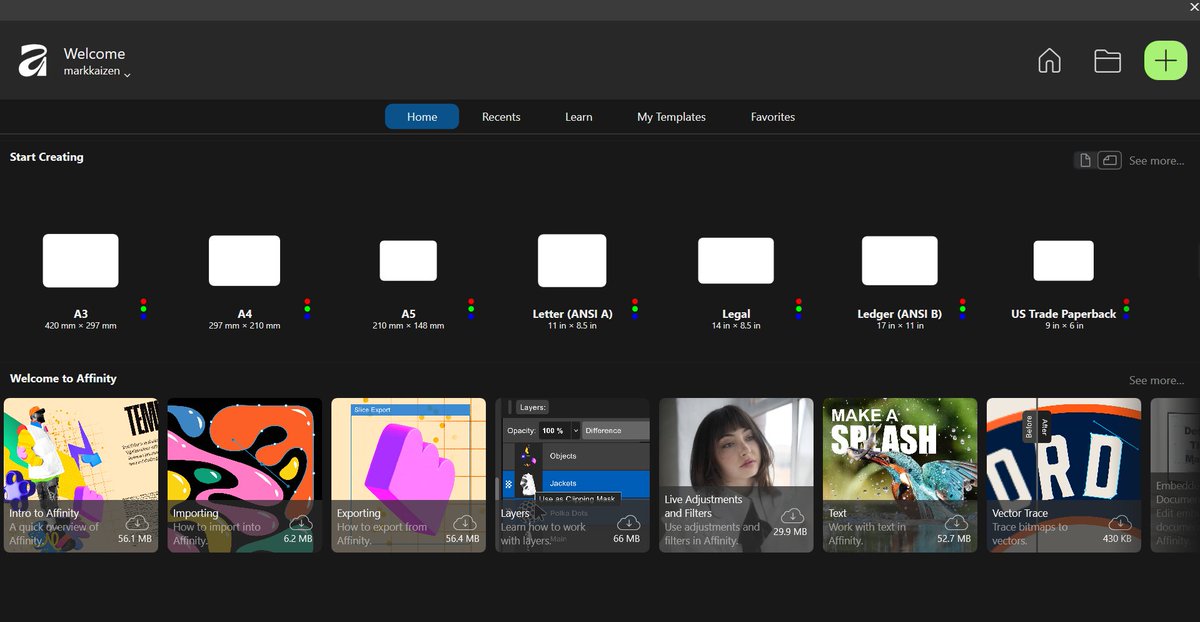Switch presets to landscape orientation
The height and width of the screenshot is (622, 1200).
click(x=1109, y=160)
